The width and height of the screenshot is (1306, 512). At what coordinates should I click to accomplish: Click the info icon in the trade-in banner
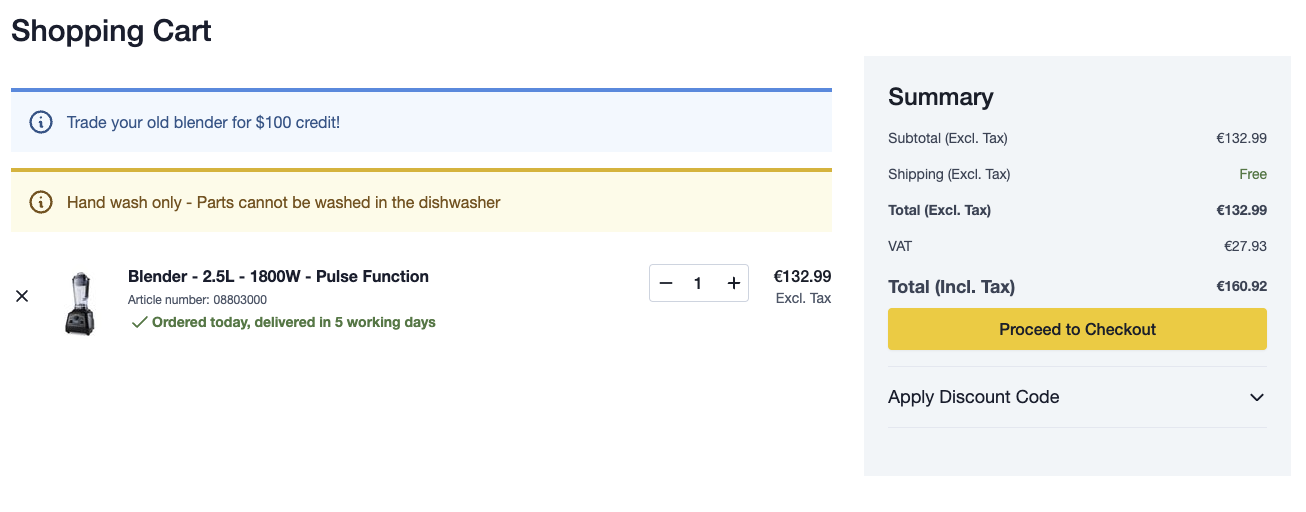coord(40,123)
